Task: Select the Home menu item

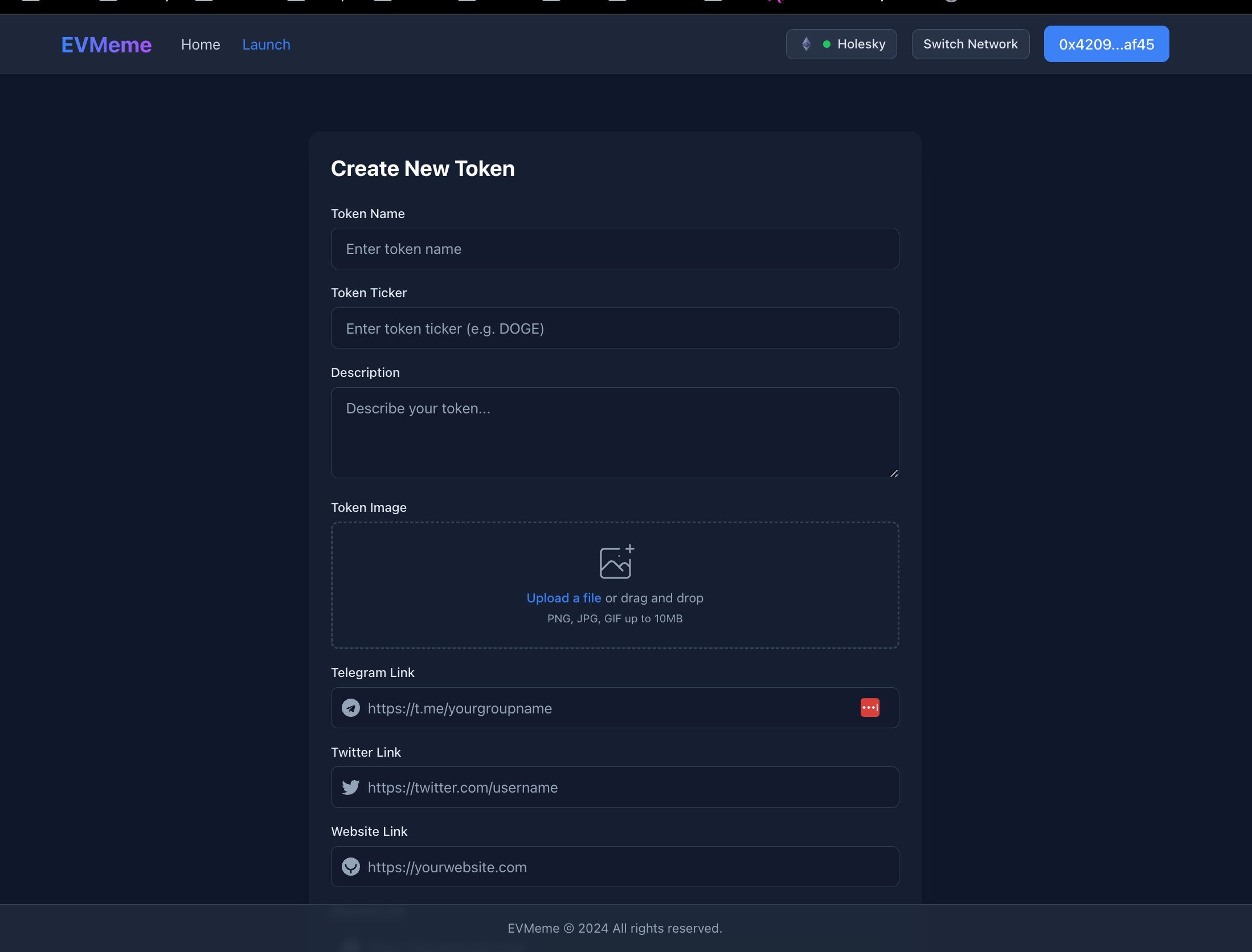Action: (x=200, y=43)
